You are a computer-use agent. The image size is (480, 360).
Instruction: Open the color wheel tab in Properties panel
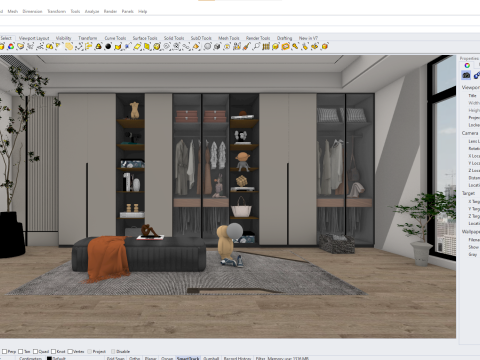coord(467,65)
